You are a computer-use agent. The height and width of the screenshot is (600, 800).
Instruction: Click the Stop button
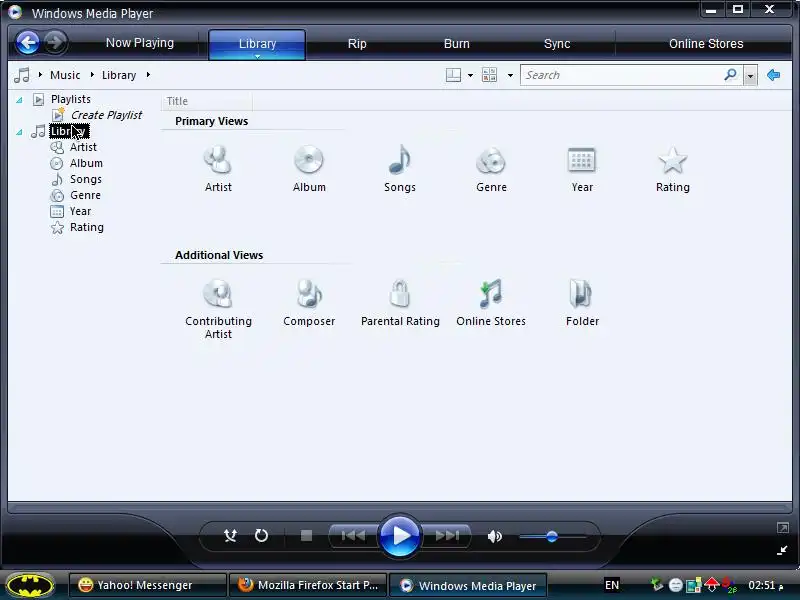[306, 536]
